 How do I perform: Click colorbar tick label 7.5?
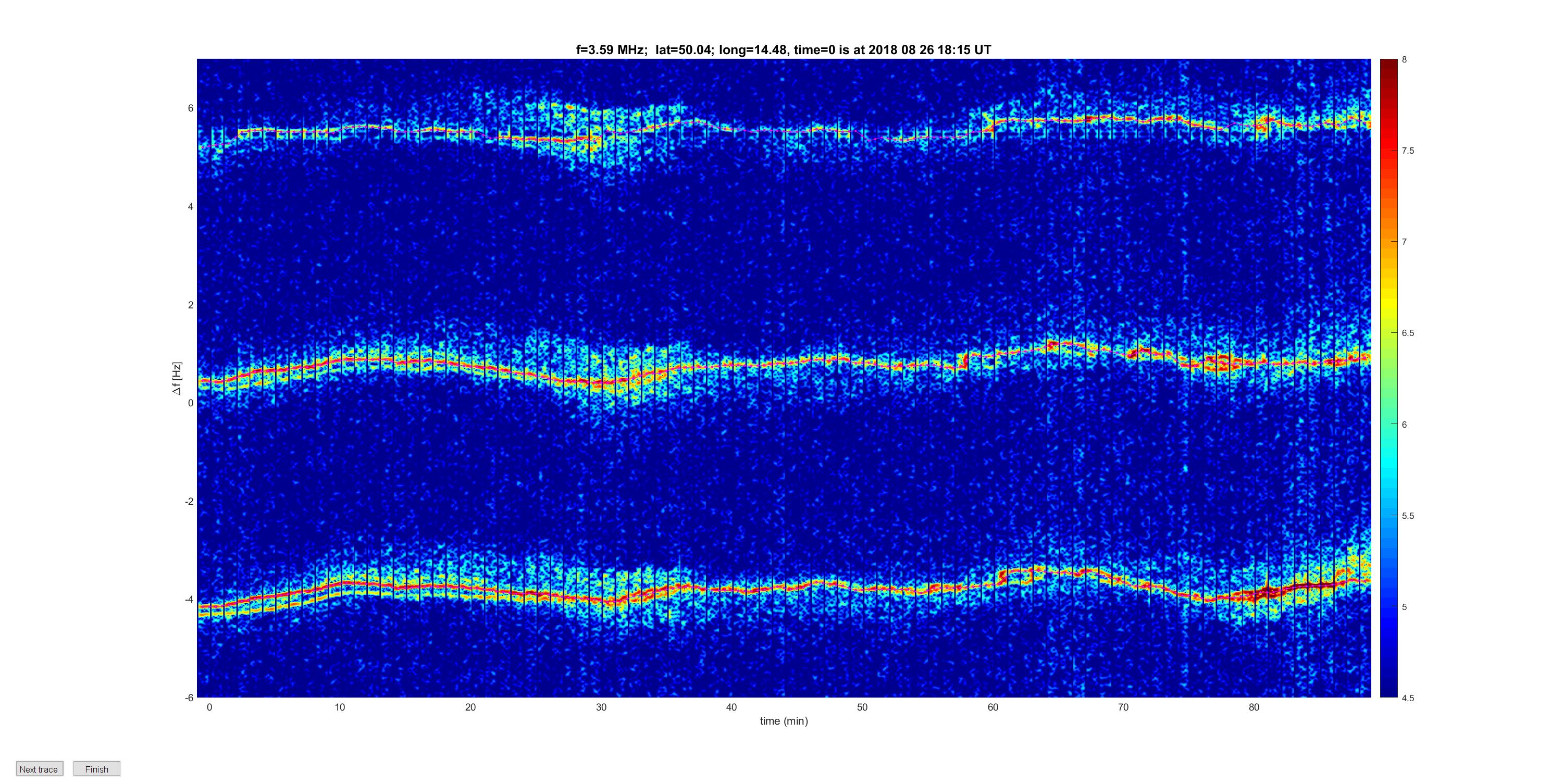click(x=1408, y=151)
